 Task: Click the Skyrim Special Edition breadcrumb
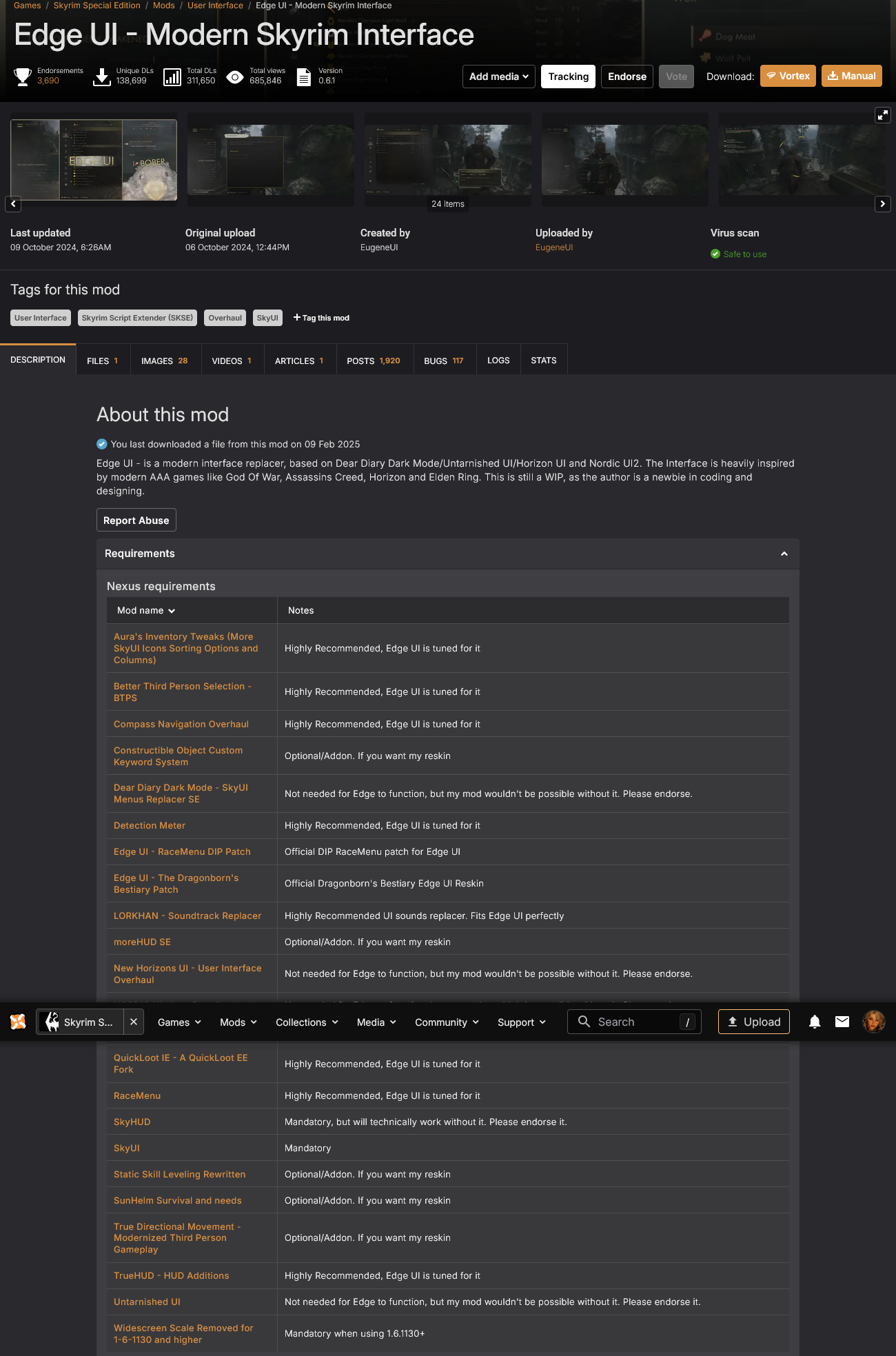97,6
